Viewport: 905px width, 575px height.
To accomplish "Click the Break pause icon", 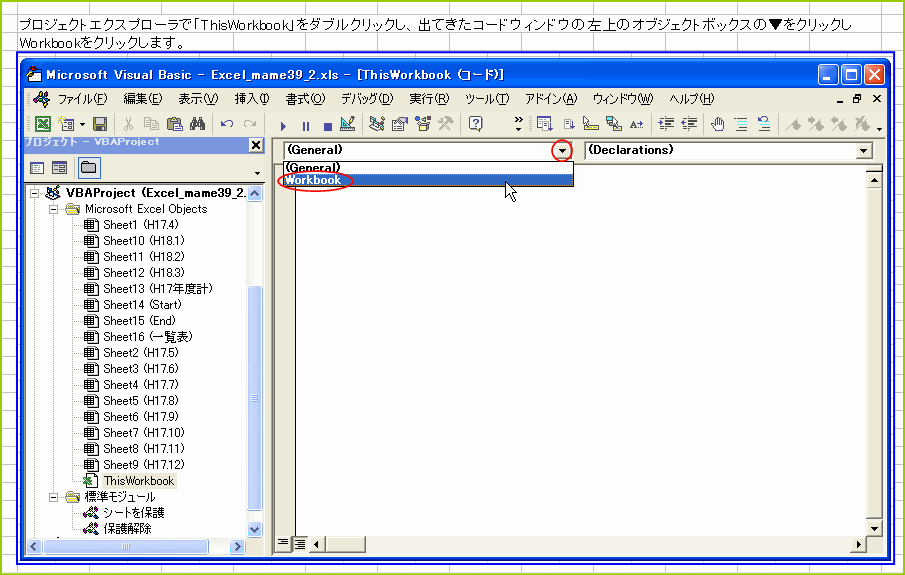I will click(306, 125).
